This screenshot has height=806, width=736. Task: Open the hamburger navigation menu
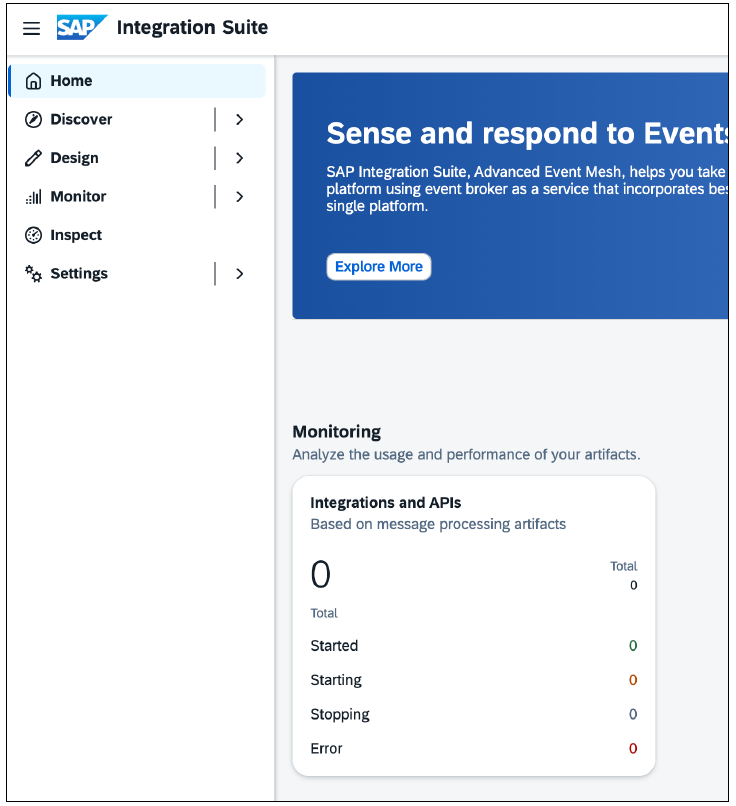(31, 28)
